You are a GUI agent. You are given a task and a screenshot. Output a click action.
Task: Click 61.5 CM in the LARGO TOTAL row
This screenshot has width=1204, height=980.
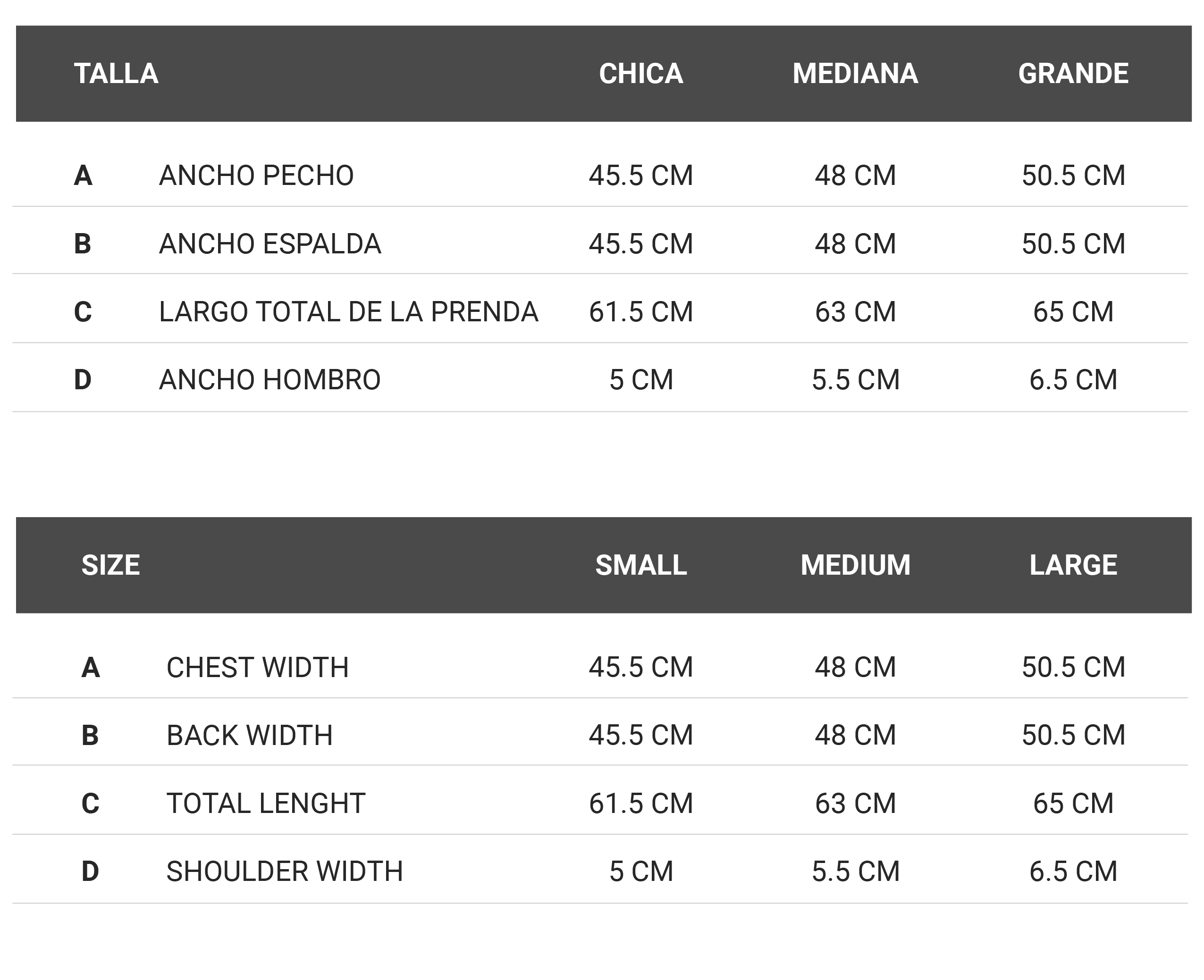pyautogui.click(x=641, y=311)
